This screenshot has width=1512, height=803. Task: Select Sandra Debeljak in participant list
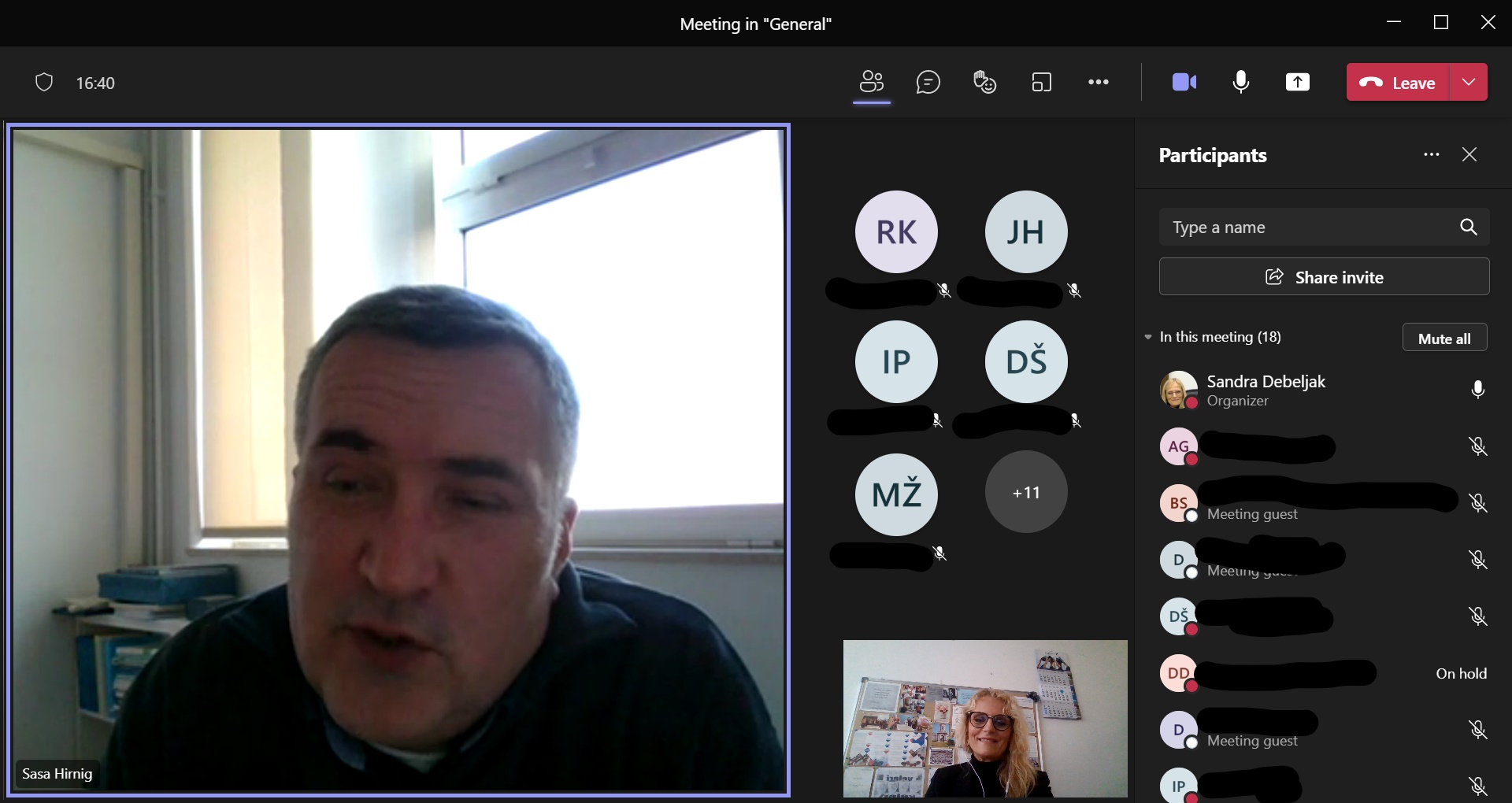[1266, 390]
